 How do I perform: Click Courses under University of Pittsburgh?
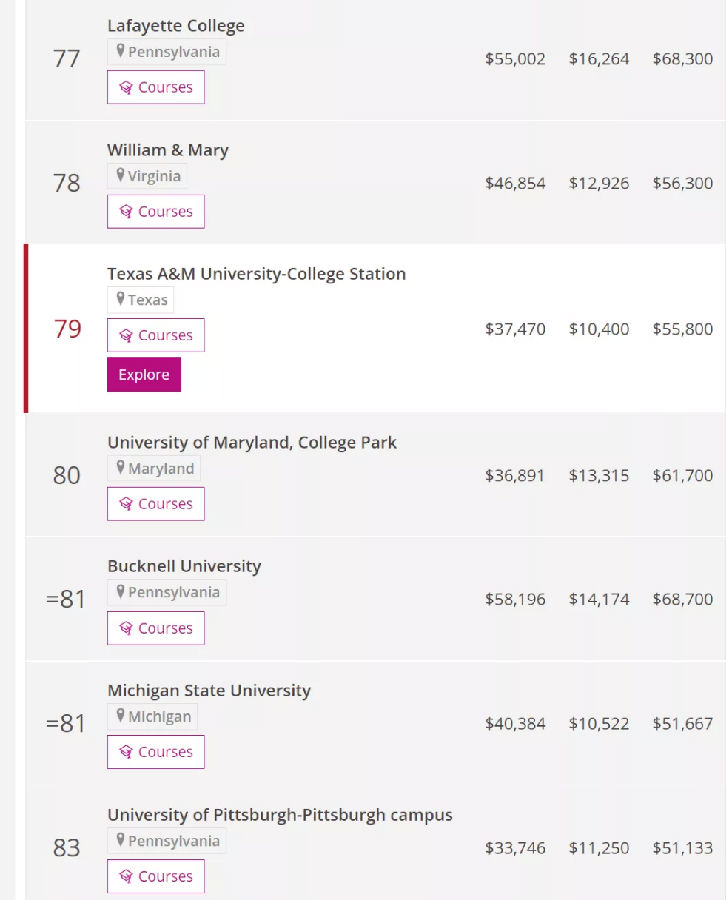click(x=156, y=876)
